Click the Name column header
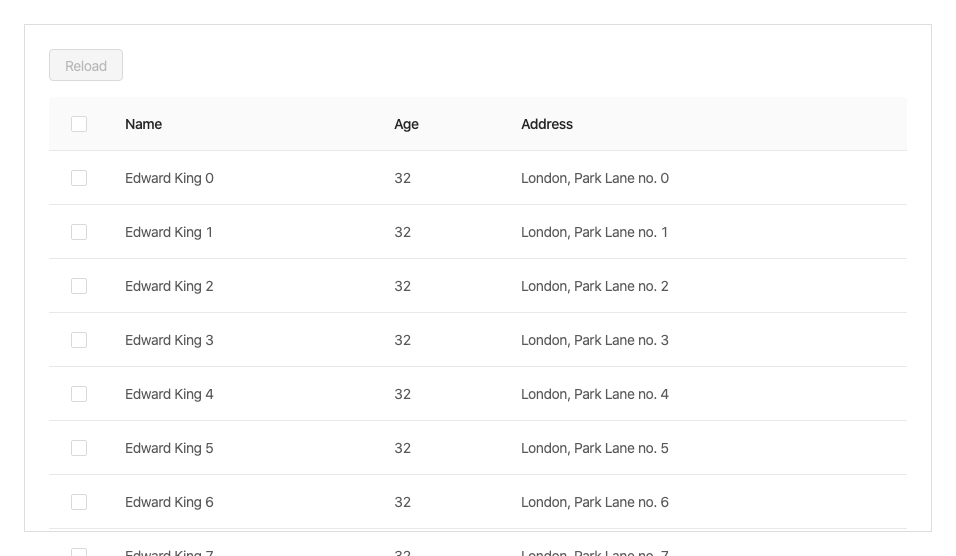The width and height of the screenshot is (956, 556). [143, 124]
